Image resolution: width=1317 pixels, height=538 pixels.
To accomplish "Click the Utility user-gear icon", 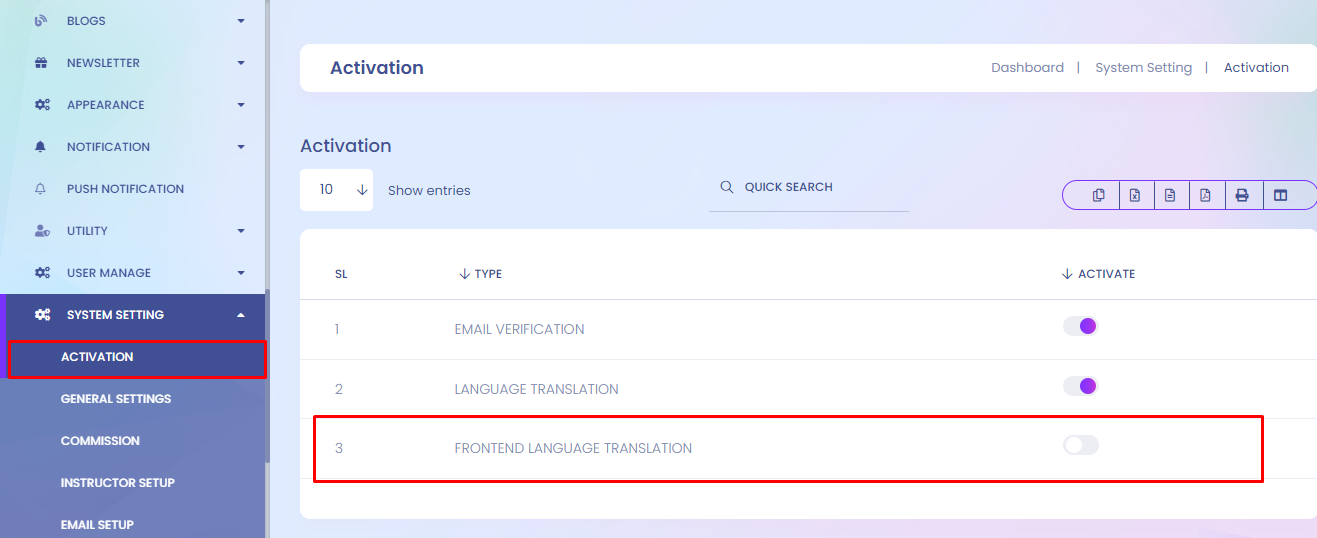I will click(42, 231).
